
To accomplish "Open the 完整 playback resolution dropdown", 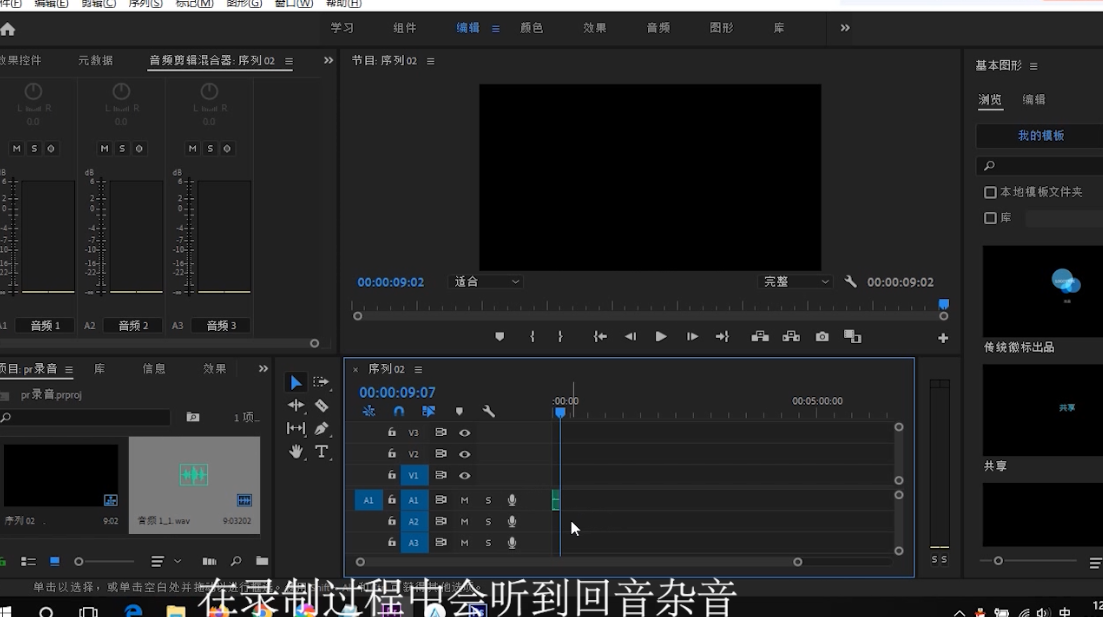I will coord(795,281).
